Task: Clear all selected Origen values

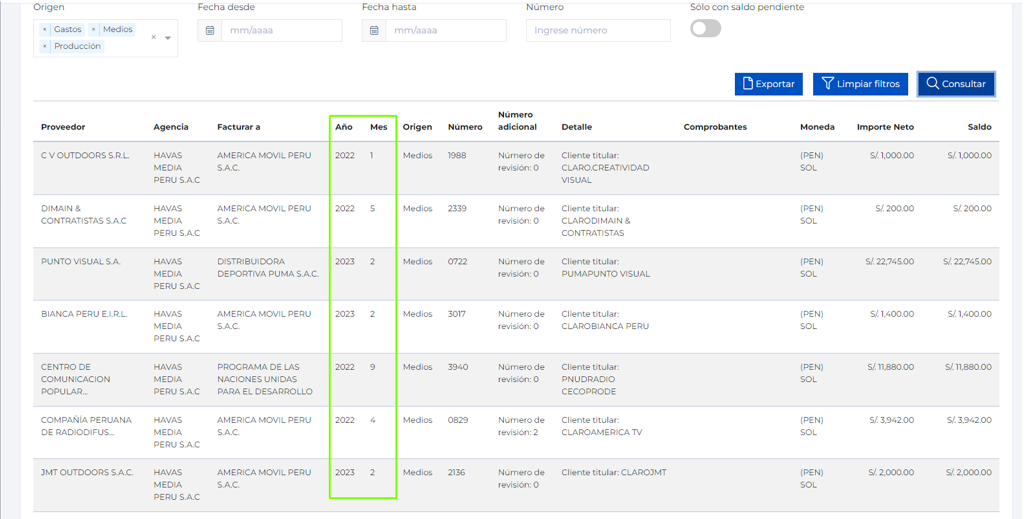Action: click(x=154, y=37)
